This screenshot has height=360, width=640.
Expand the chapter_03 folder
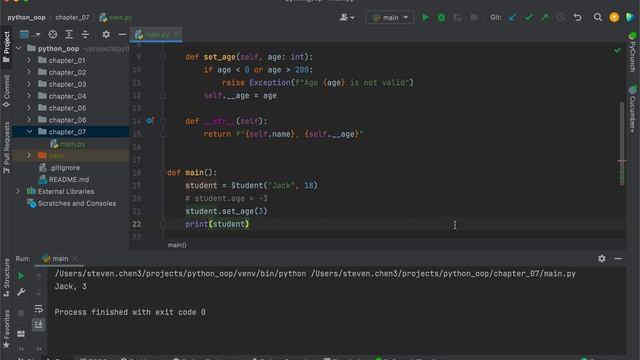[x=29, y=84]
